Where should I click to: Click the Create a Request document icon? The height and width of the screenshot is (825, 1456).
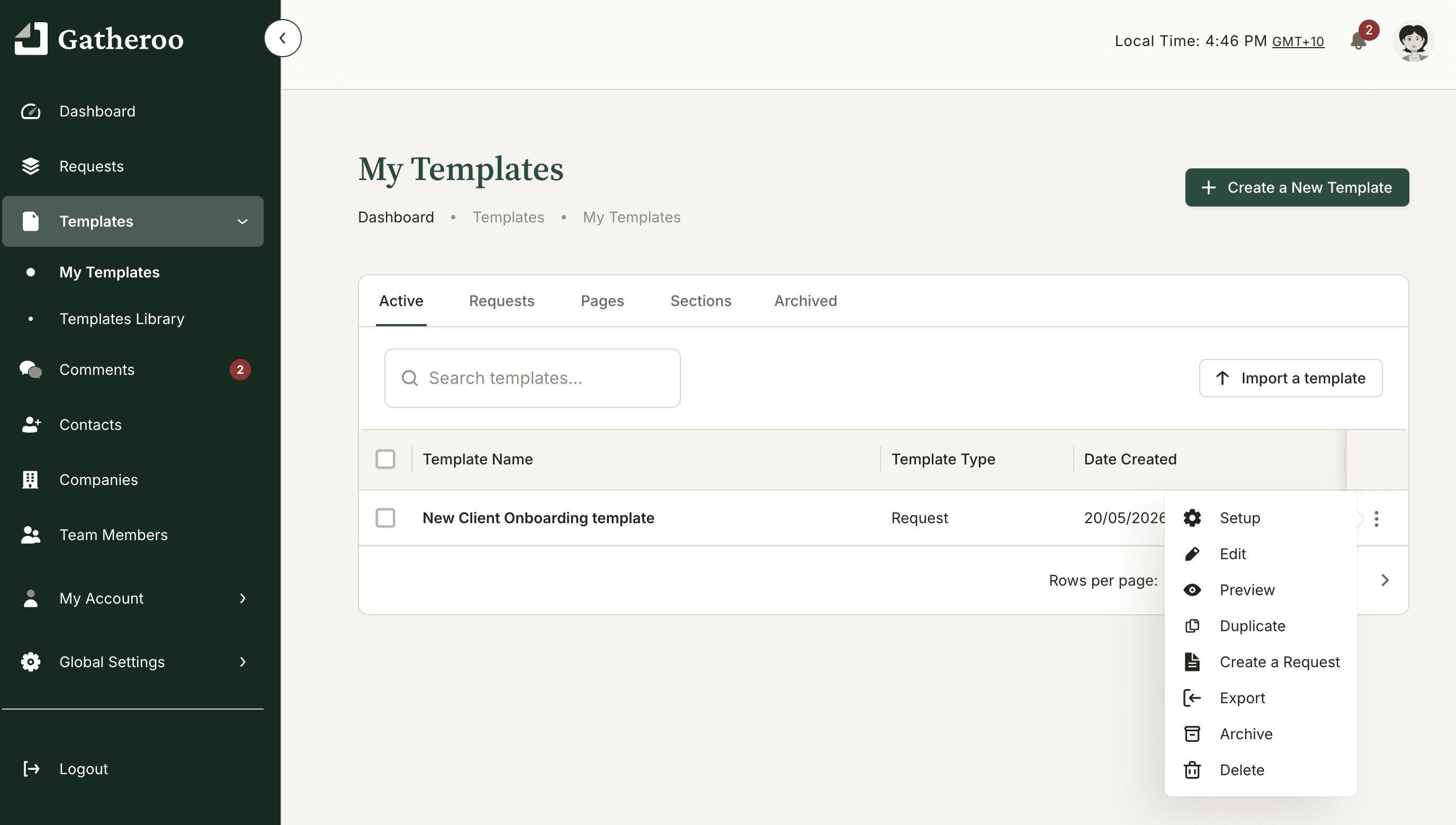[x=1192, y=661]
